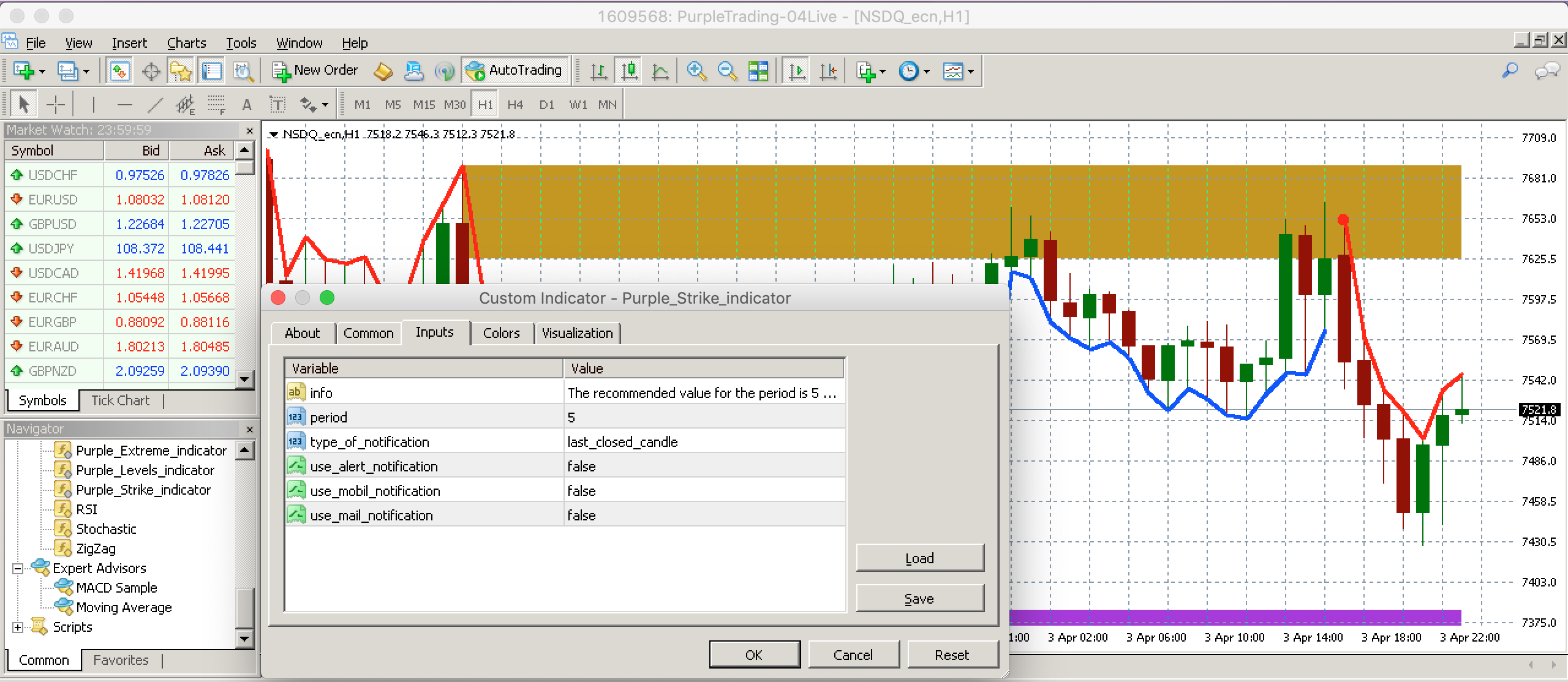This screenshot has height=682, width=1568.
Task: Click the New Order button
Action: (x=315, y=71)
